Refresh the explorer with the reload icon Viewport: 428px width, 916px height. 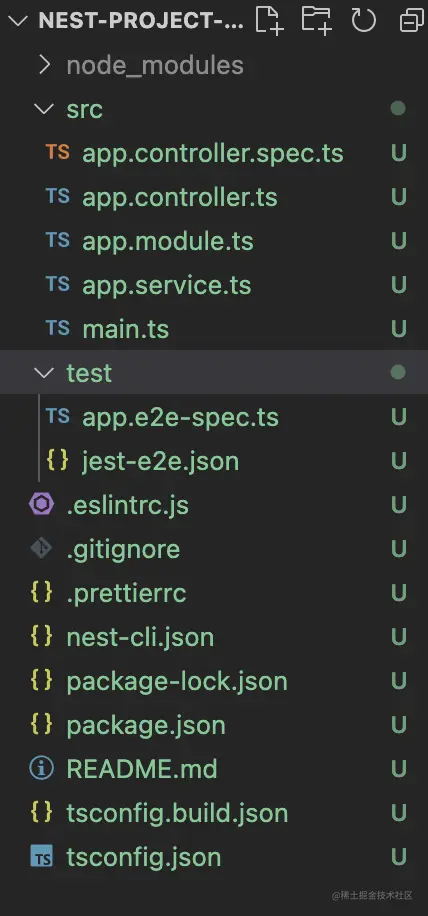(363, 20)
